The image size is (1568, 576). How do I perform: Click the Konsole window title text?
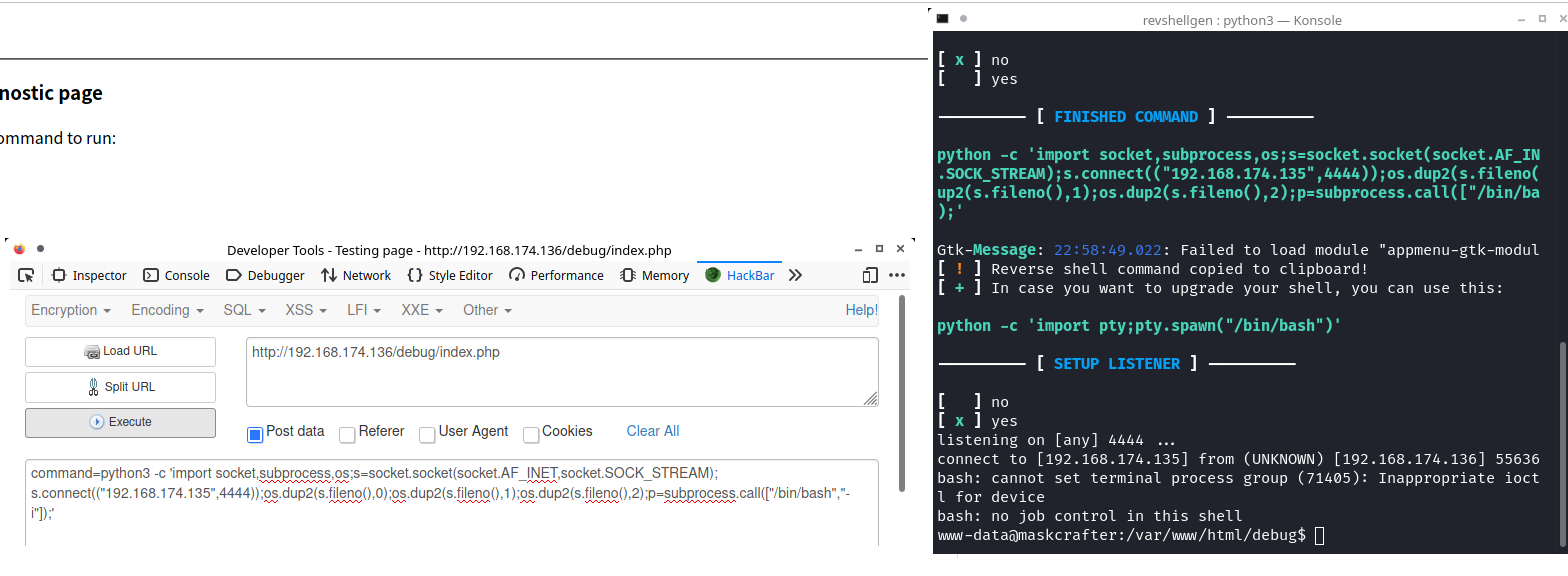click(1241, 20)
